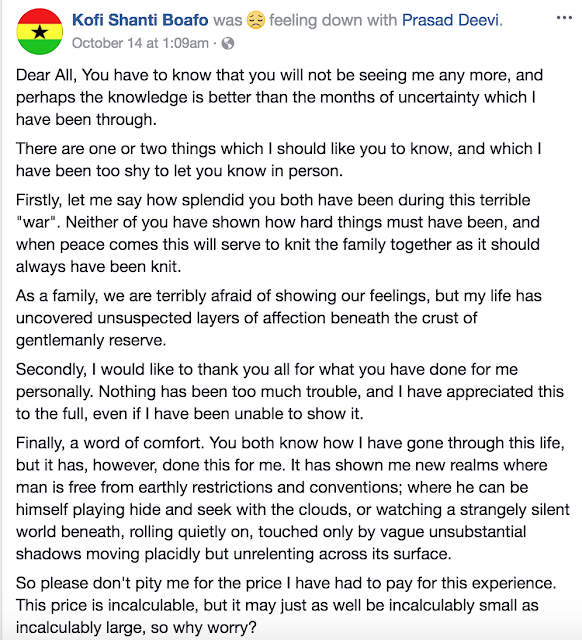The width and height of the screenshot is (582, 640).
Task: Click the paragraph starting with "Secondly"
Action: (290, 391)
